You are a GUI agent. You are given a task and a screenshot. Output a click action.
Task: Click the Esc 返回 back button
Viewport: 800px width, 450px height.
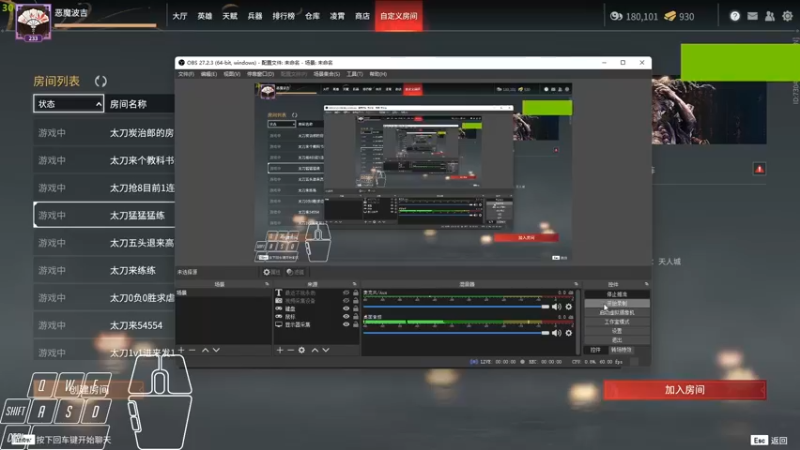click(x=769, y=440)
